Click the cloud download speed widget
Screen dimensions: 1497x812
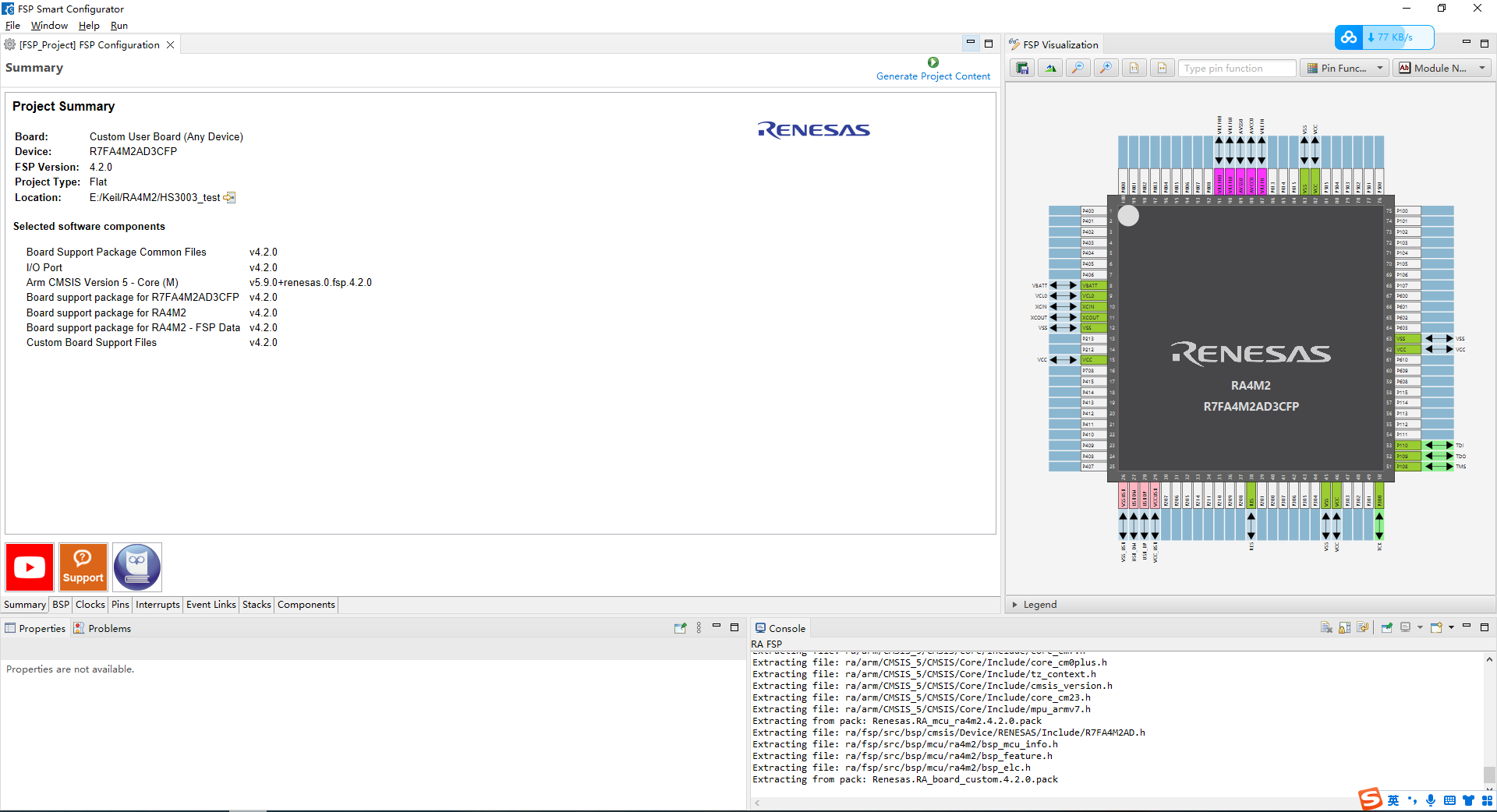pos(1385,37)
